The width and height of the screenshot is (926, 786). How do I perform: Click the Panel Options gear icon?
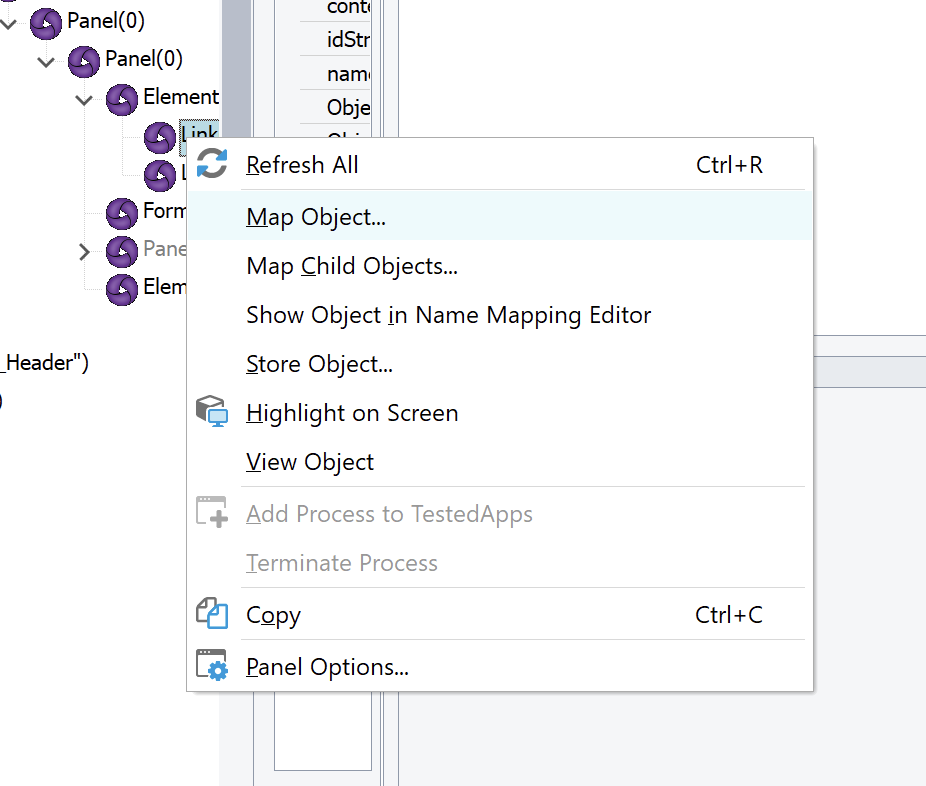[x=212, y=666]
